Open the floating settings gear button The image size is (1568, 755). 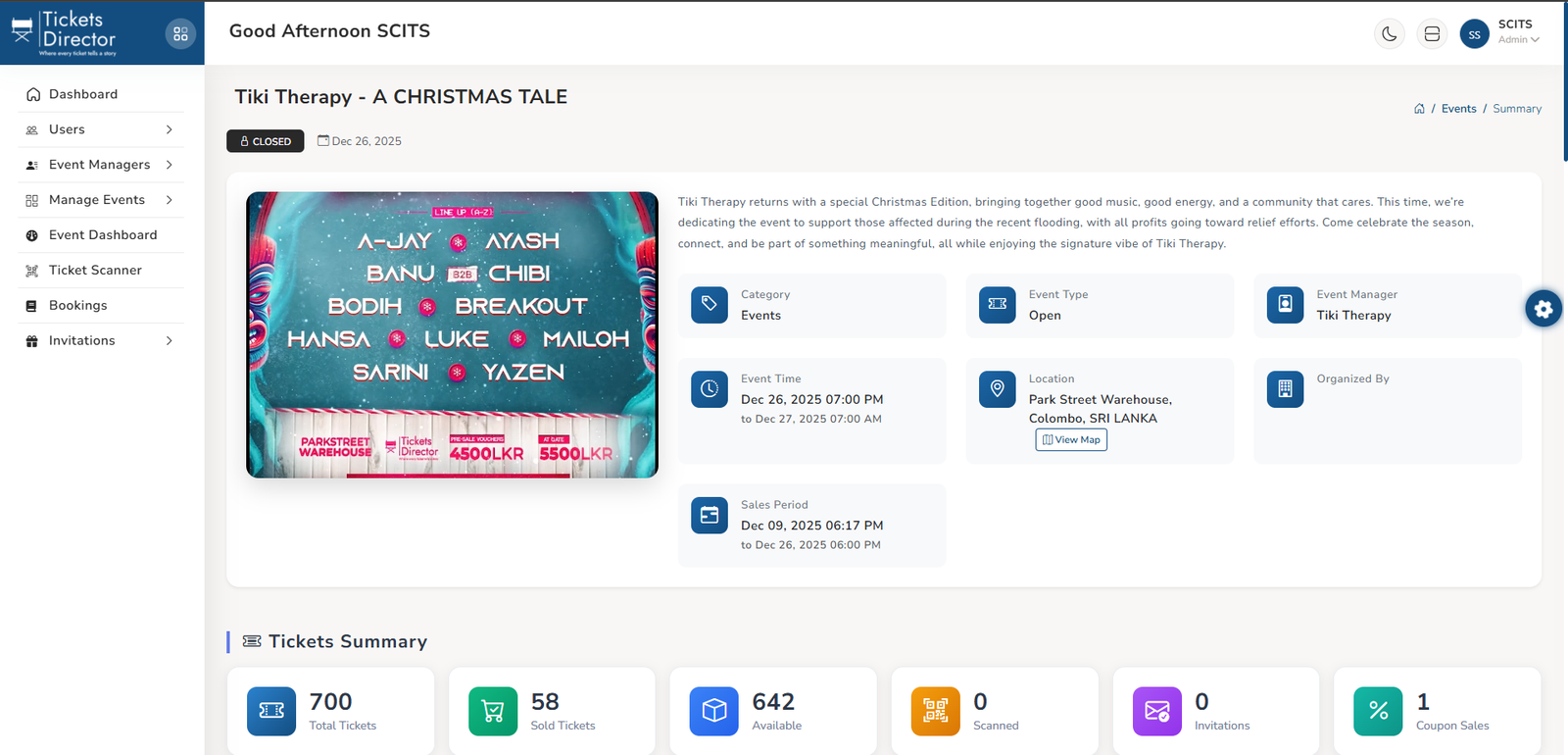pos(1543,309)
